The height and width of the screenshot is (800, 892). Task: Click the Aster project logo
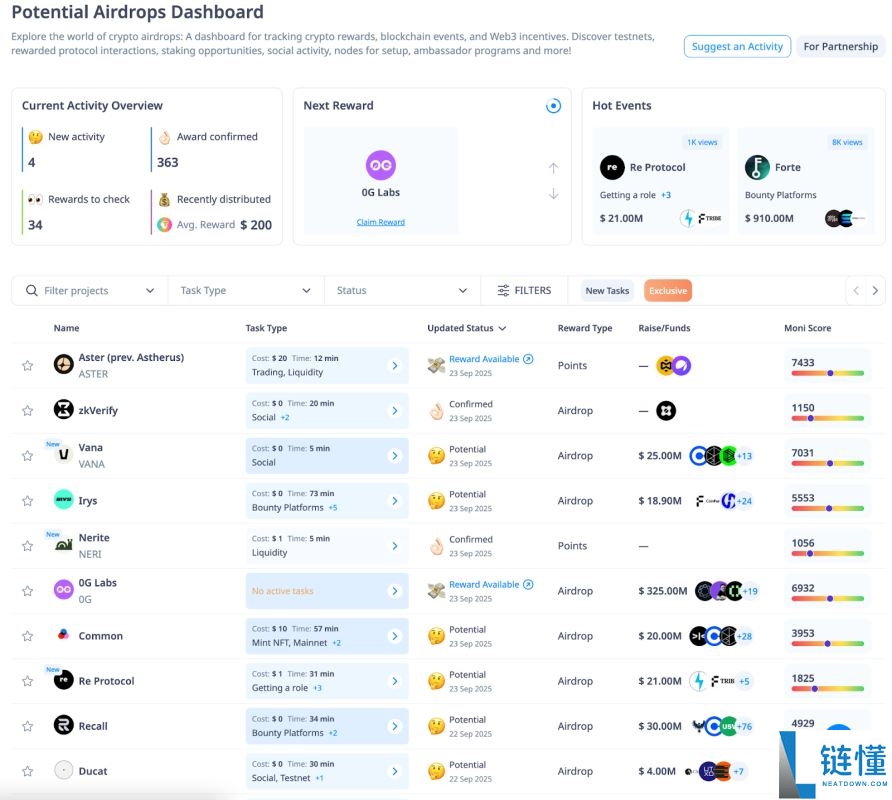(64, 364)
